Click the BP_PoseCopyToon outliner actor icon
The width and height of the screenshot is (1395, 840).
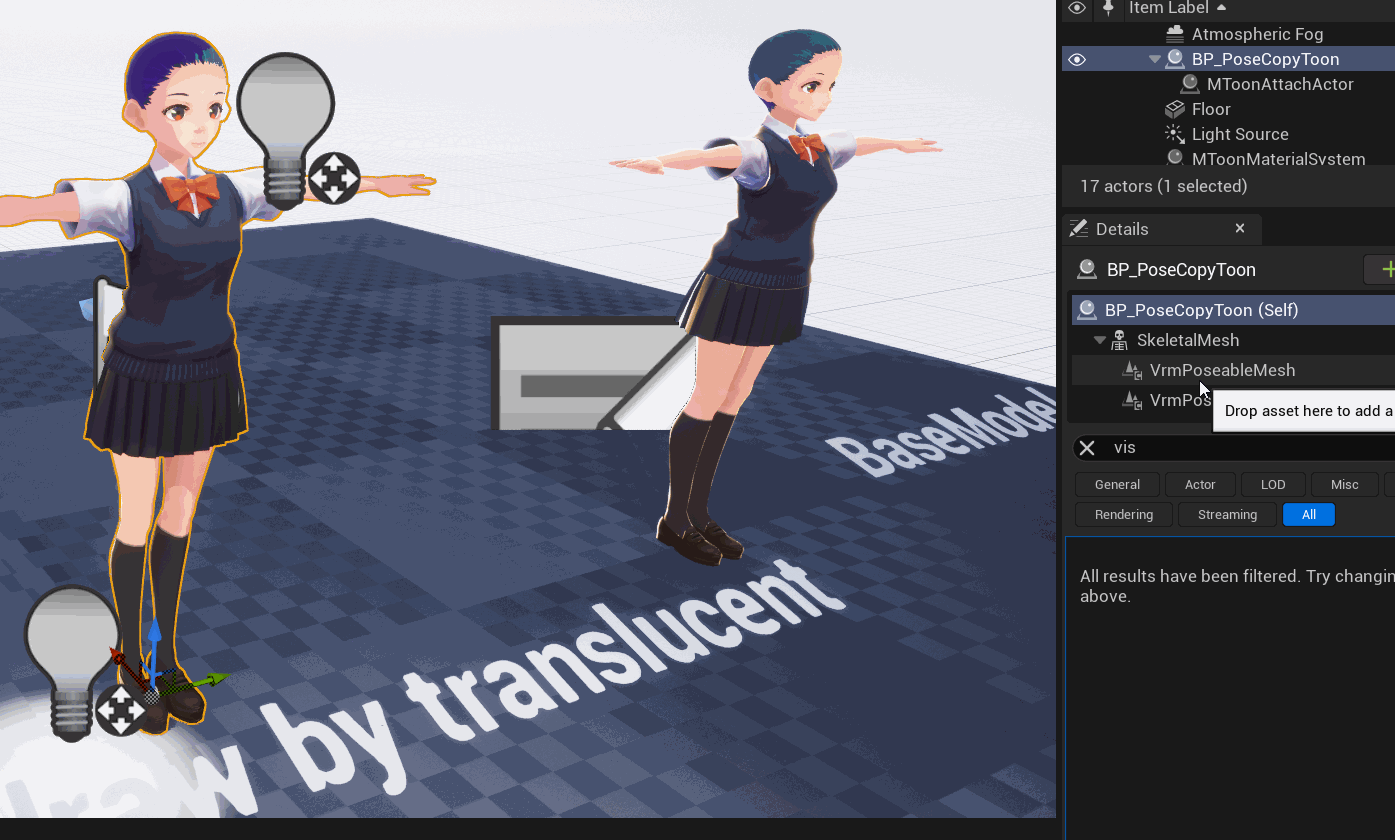coord(1175,59)
